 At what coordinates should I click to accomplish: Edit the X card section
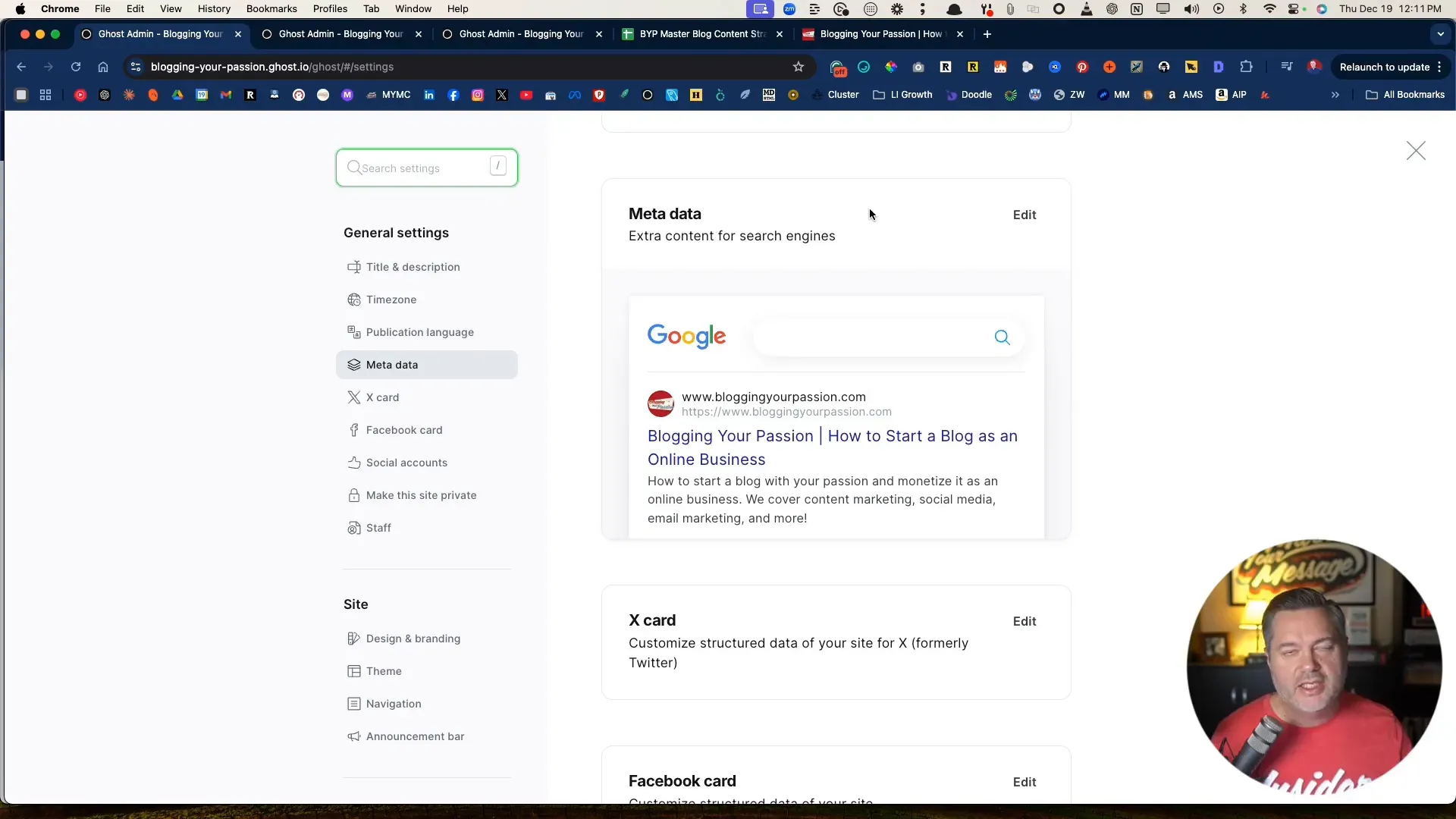pyautogui.click(x=1024, y=621)
